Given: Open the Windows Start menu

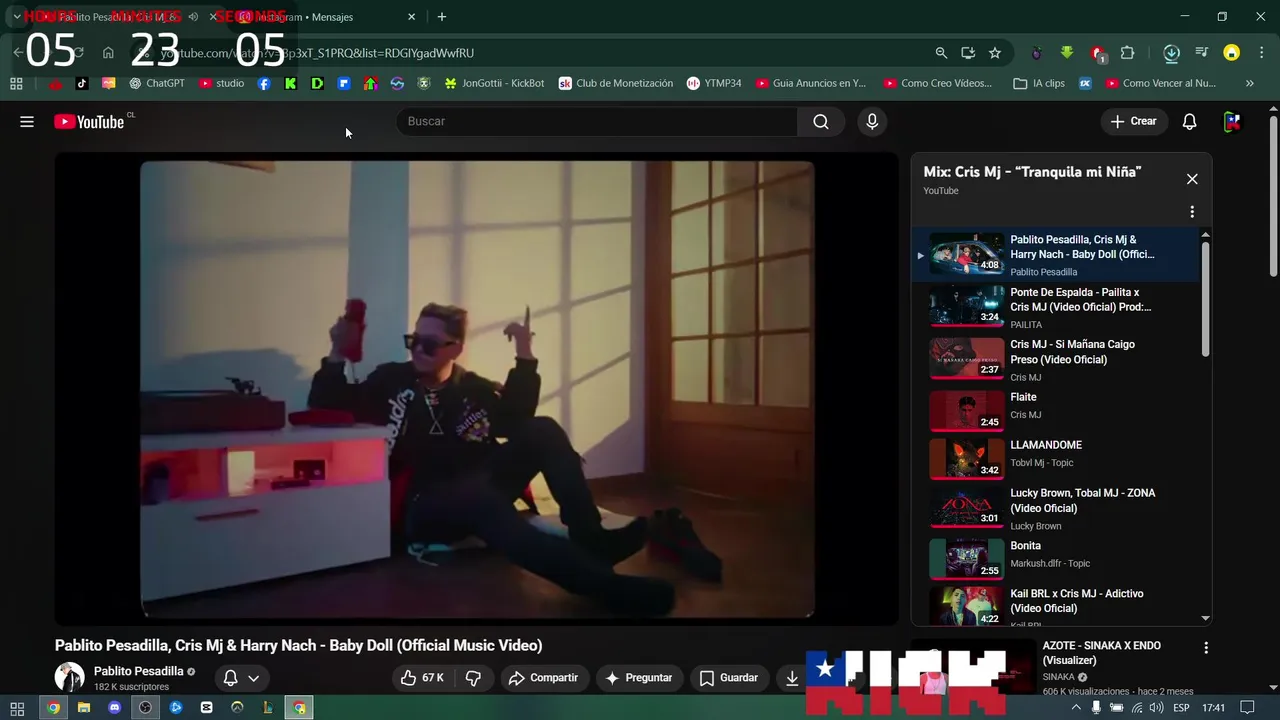Looking at the screenshot, I should pos(17,708).
